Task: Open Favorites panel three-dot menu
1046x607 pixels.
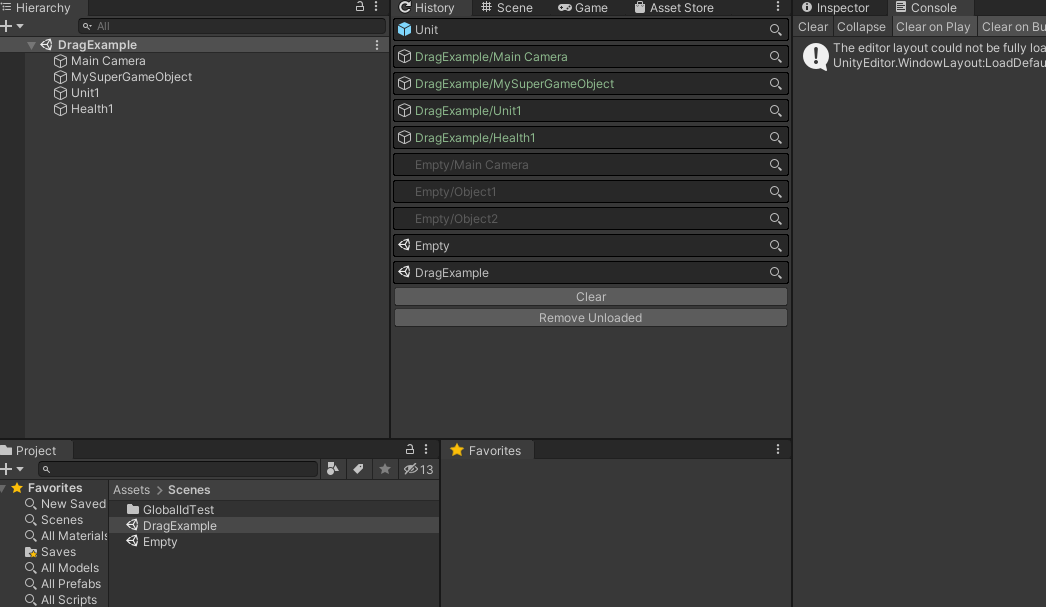Action: (x=778, y=450)
